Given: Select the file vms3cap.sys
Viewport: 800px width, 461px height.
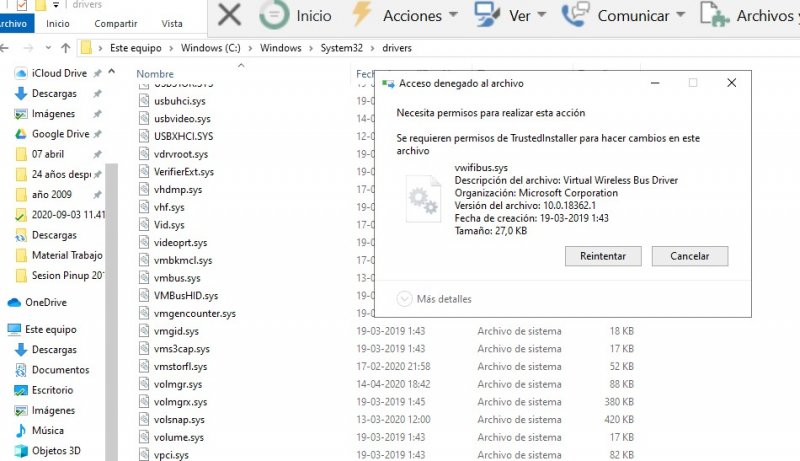Looking at the screenshot, I should point(182,349).
